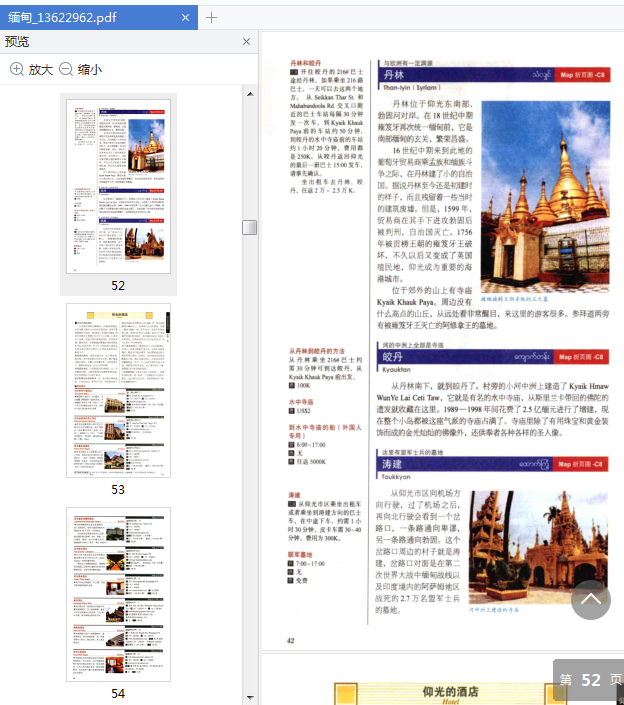Image resolution: width=624 pixels, height=705 pixels.
Task: Click the red Map label beside 丹林
Action: pyautogui.click(x=583, y=75)
